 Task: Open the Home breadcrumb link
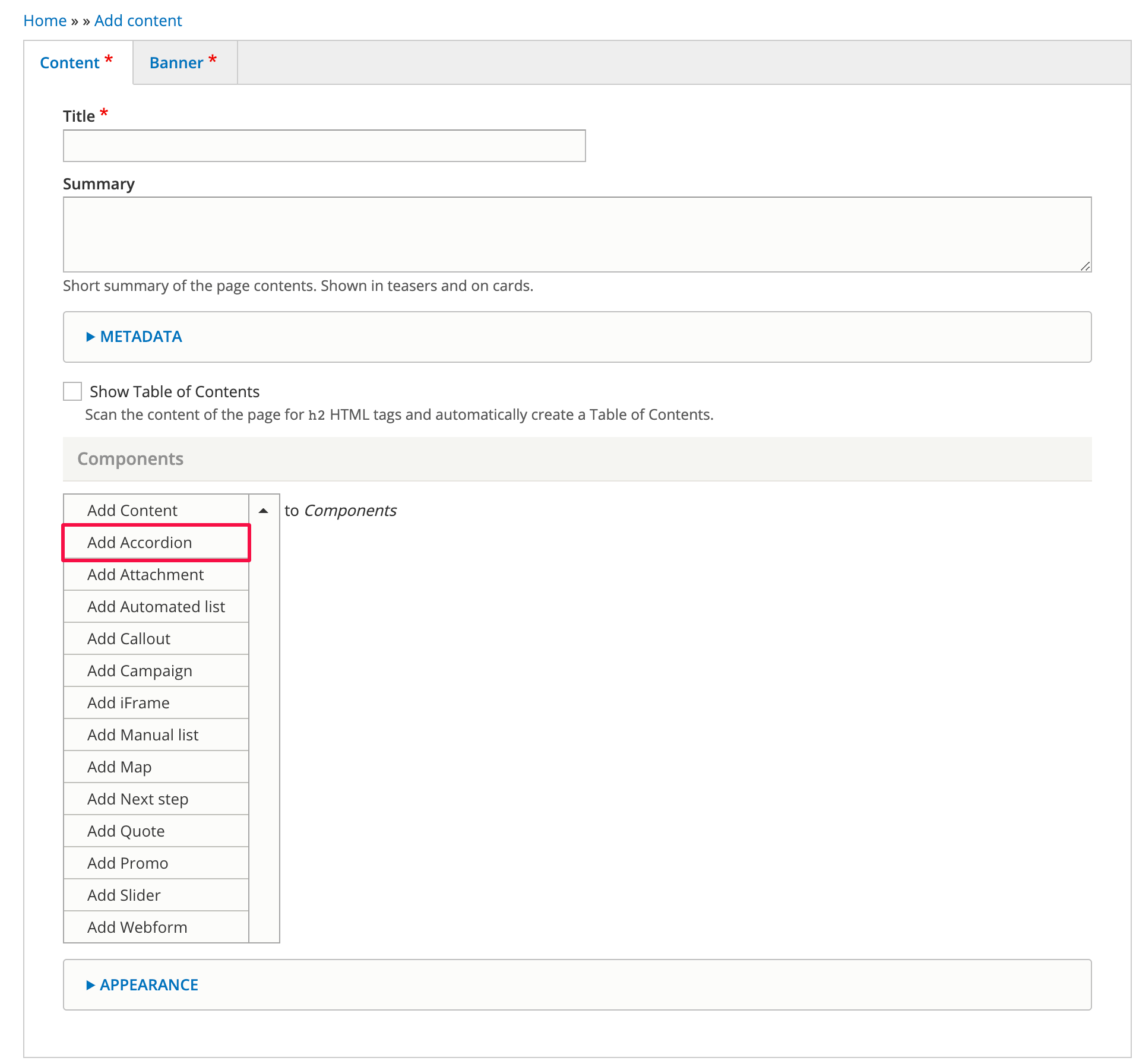coord(45,21)
